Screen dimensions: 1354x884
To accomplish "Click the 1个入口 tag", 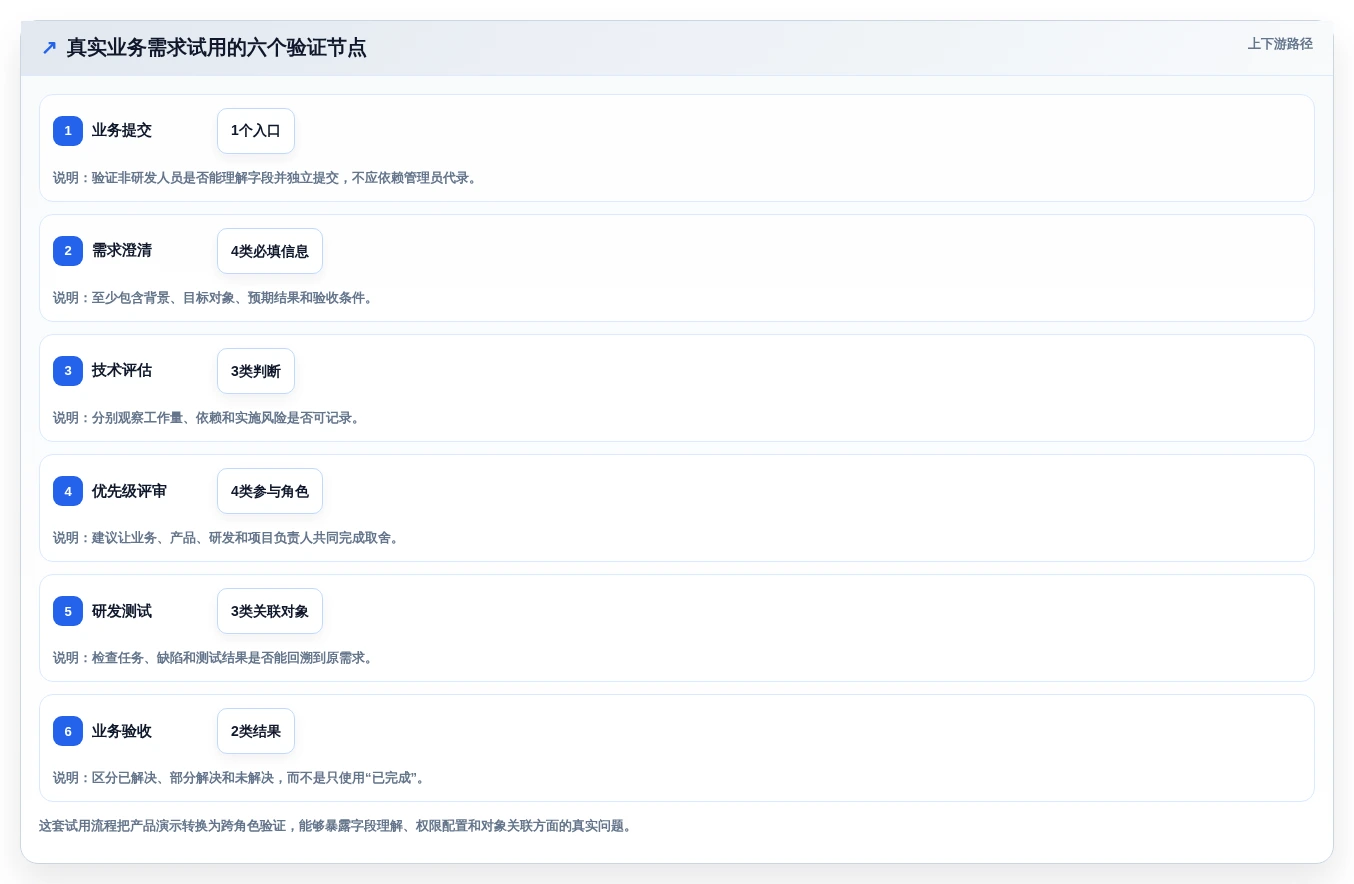I will point(256,131).
